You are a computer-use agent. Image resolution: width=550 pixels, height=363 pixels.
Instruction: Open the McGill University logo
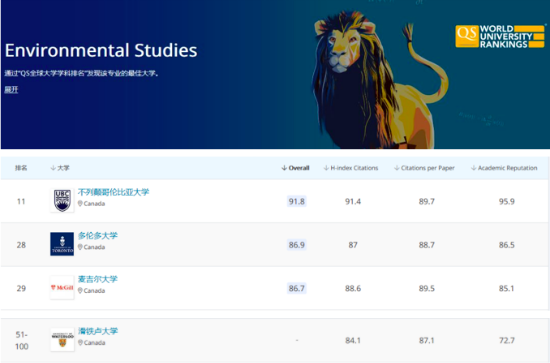point(62,288)
